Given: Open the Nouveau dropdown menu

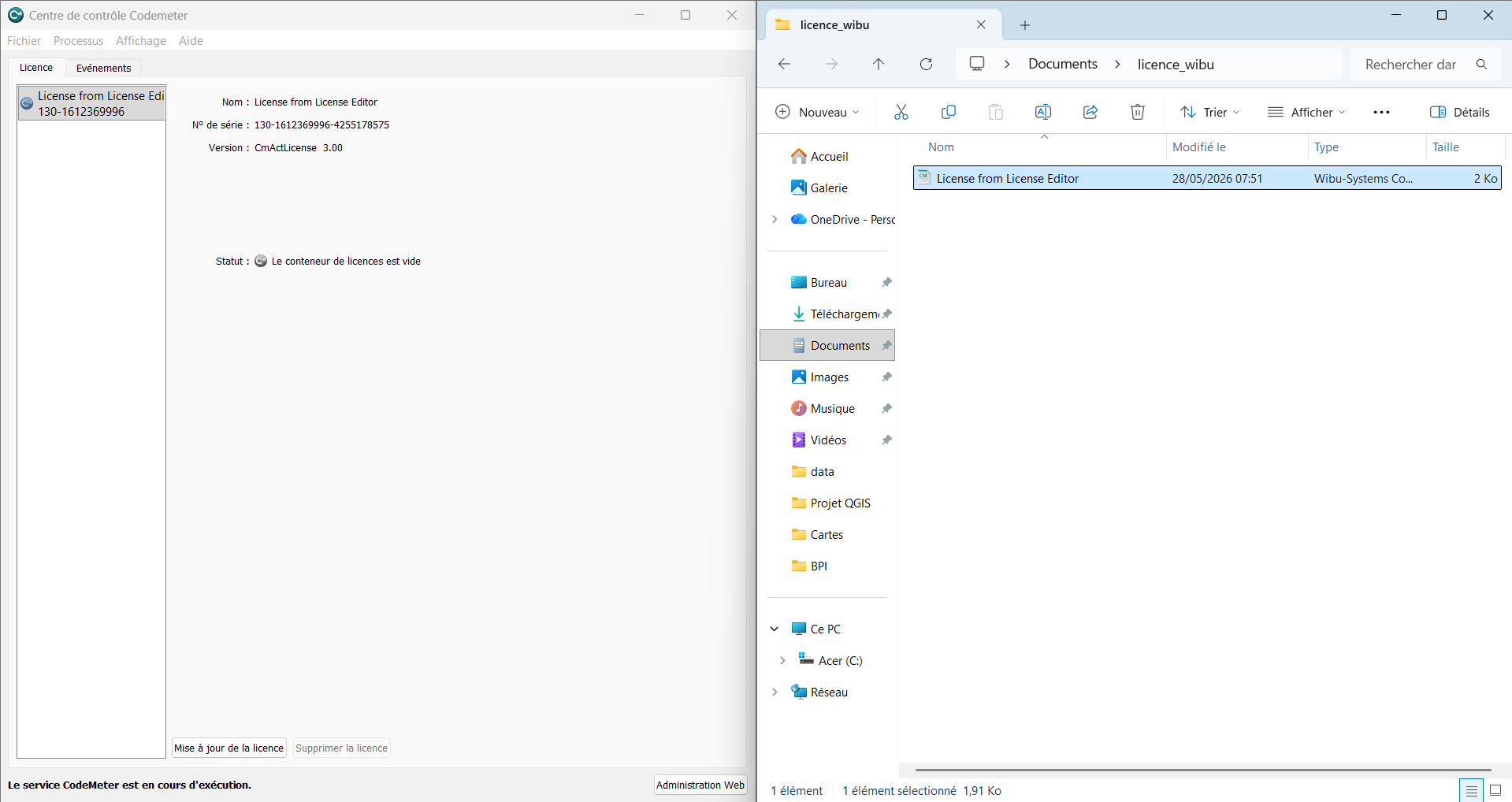Looking at the screenshot, I should coord(817,112).
